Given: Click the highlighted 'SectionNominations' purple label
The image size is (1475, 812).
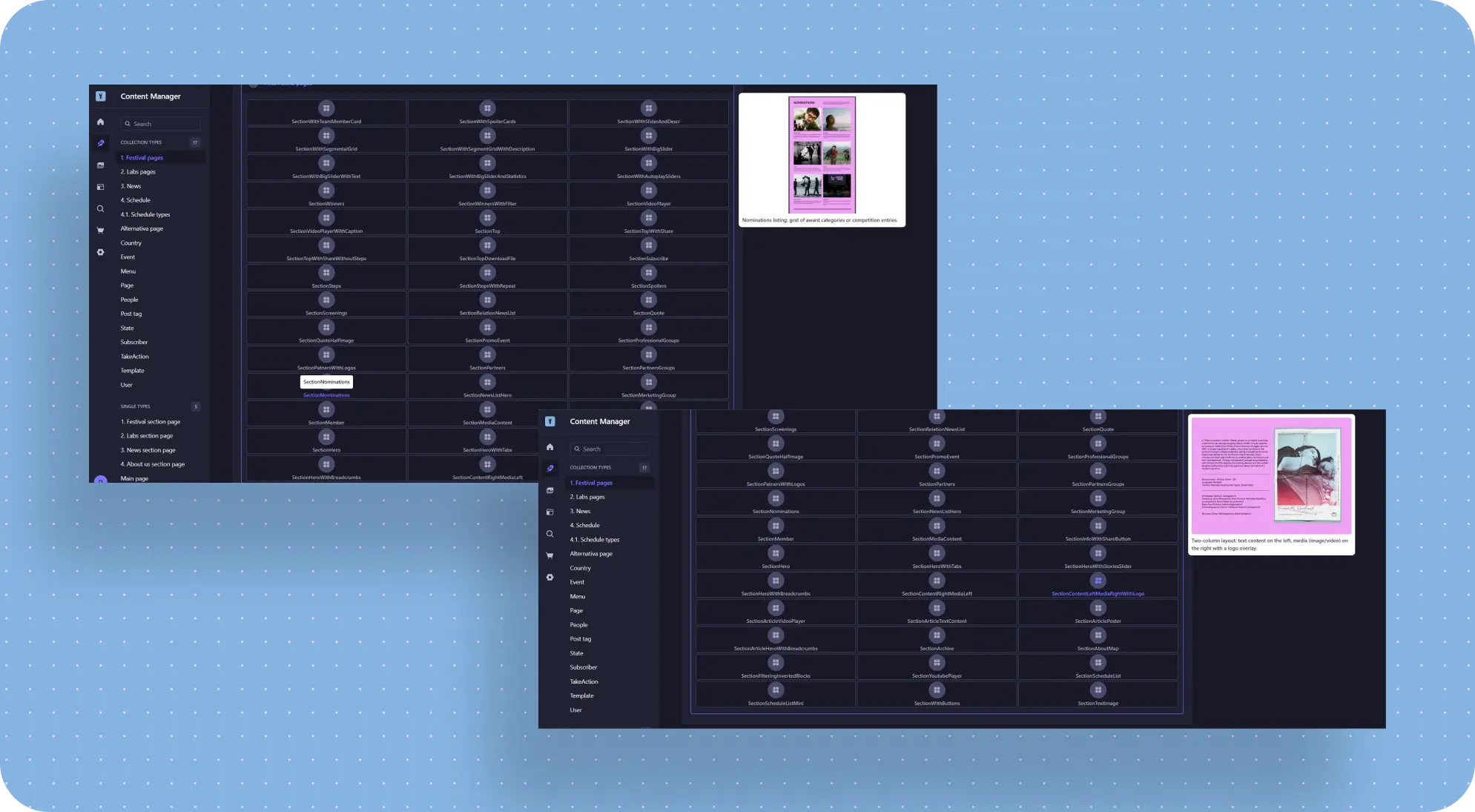Looking at the screenshot, I should click(326, 395).
